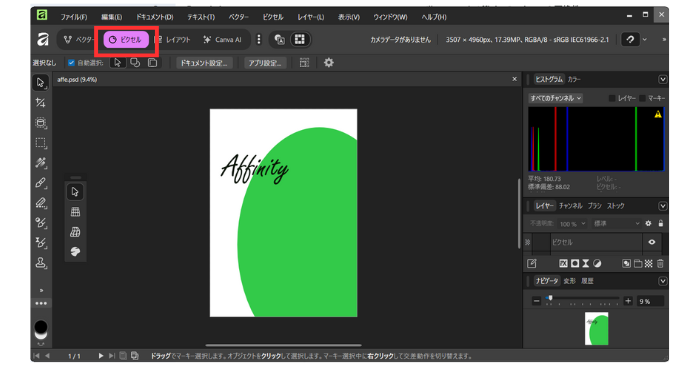Expand the Navigator panel options chevron
698x365 pixels.
coord(662,281)
